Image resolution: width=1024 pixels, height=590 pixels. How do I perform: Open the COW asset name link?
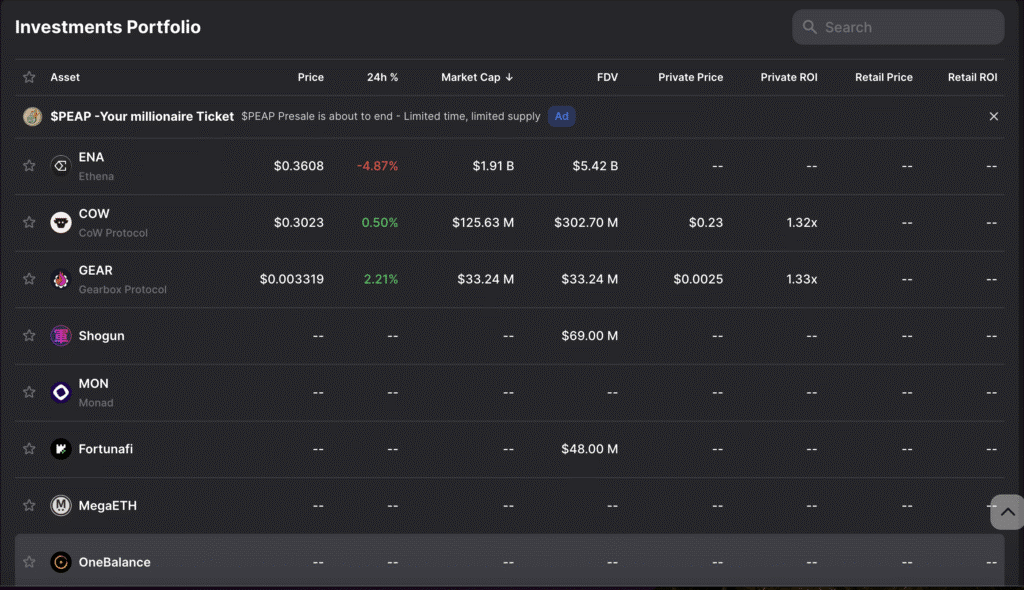[x=94, y=214]
